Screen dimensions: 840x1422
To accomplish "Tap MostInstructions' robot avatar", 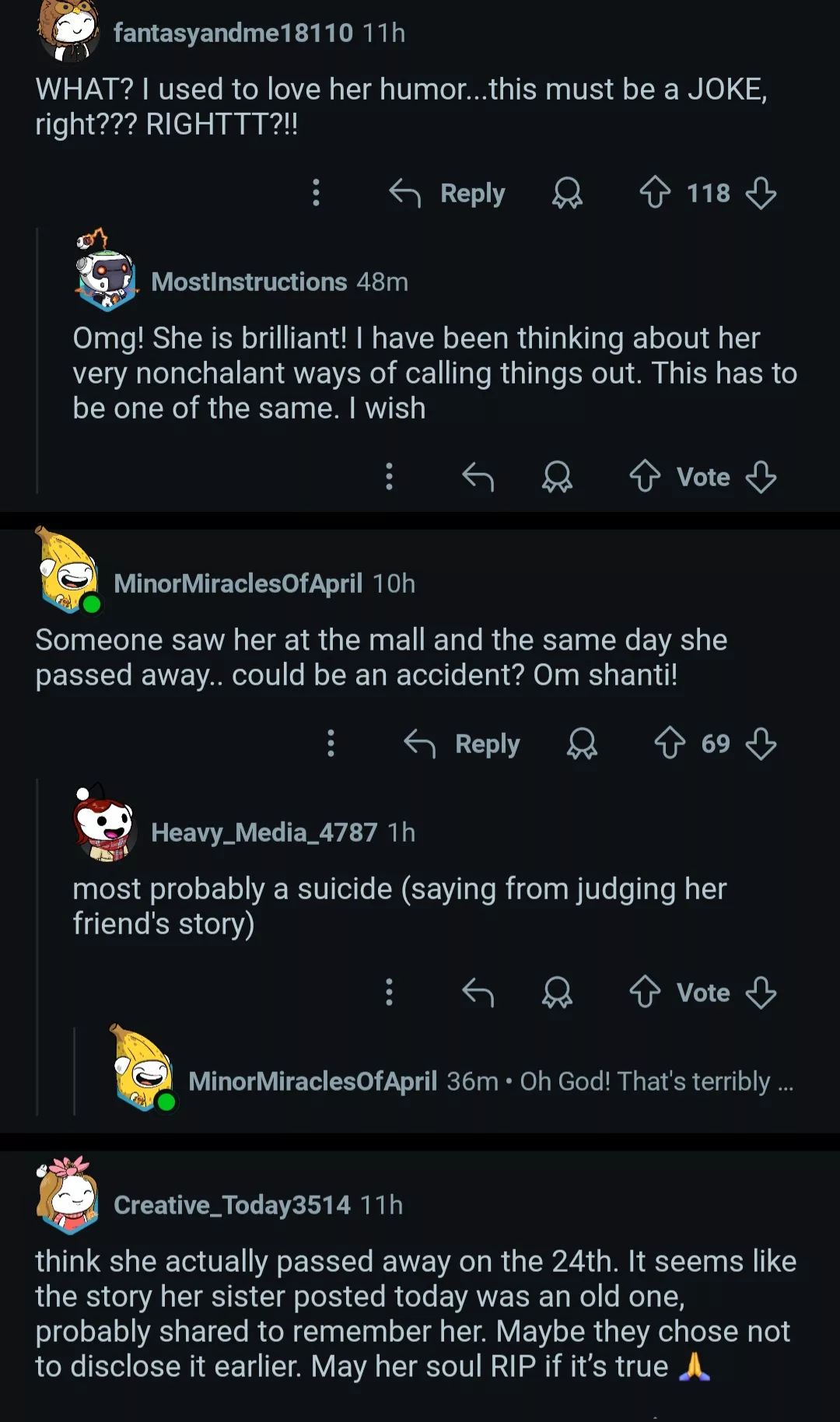I will click(106, 272).
